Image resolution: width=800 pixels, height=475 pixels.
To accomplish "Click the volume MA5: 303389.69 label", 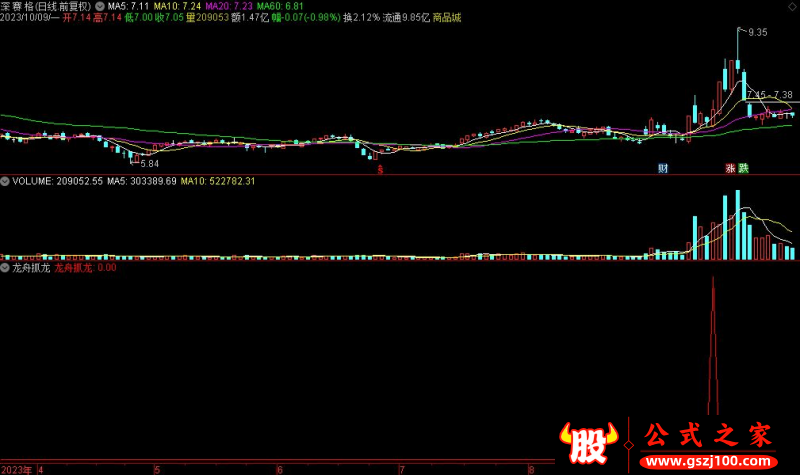I will click(x=142, y=181).
